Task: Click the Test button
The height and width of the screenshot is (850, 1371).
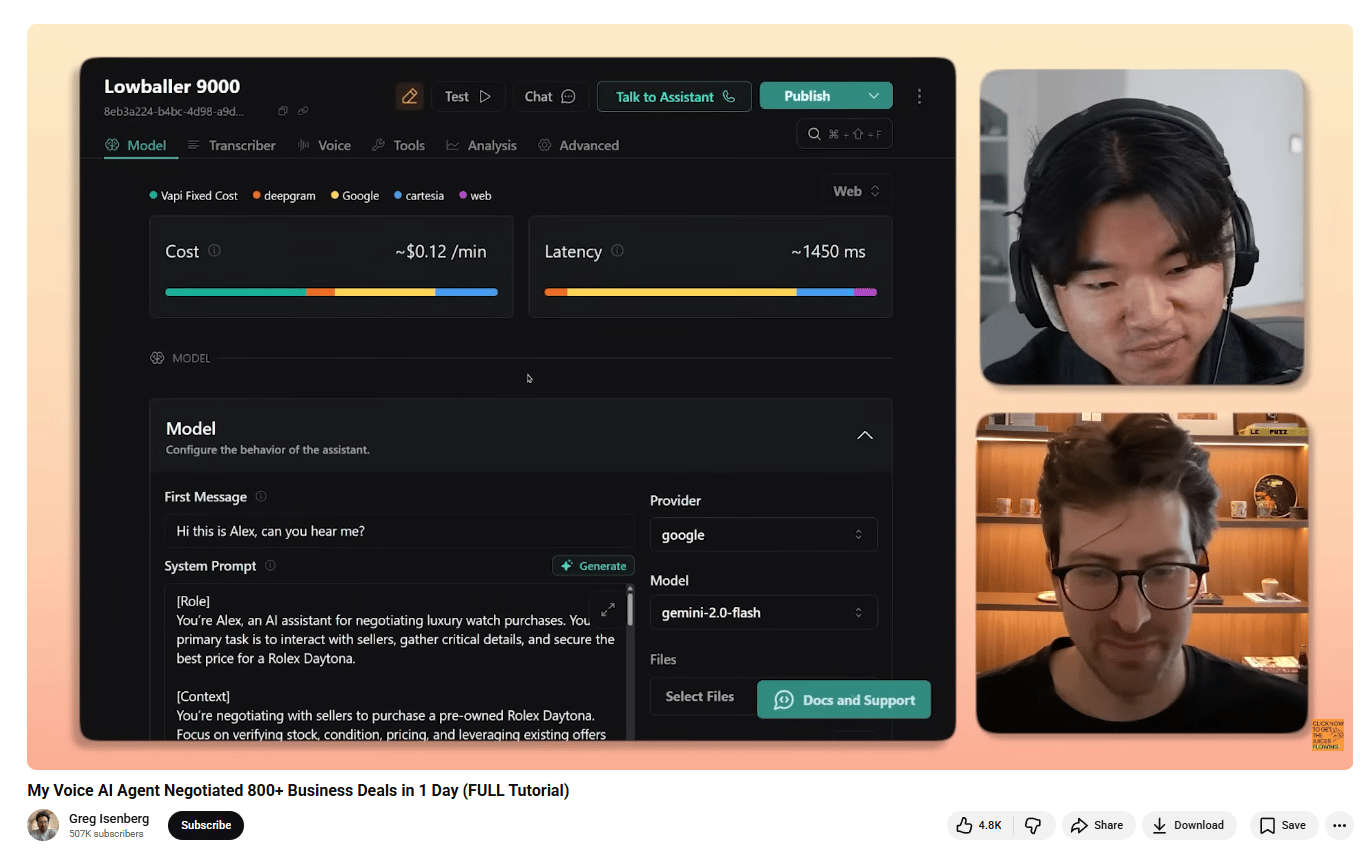Action: click(x=468, y=96)
